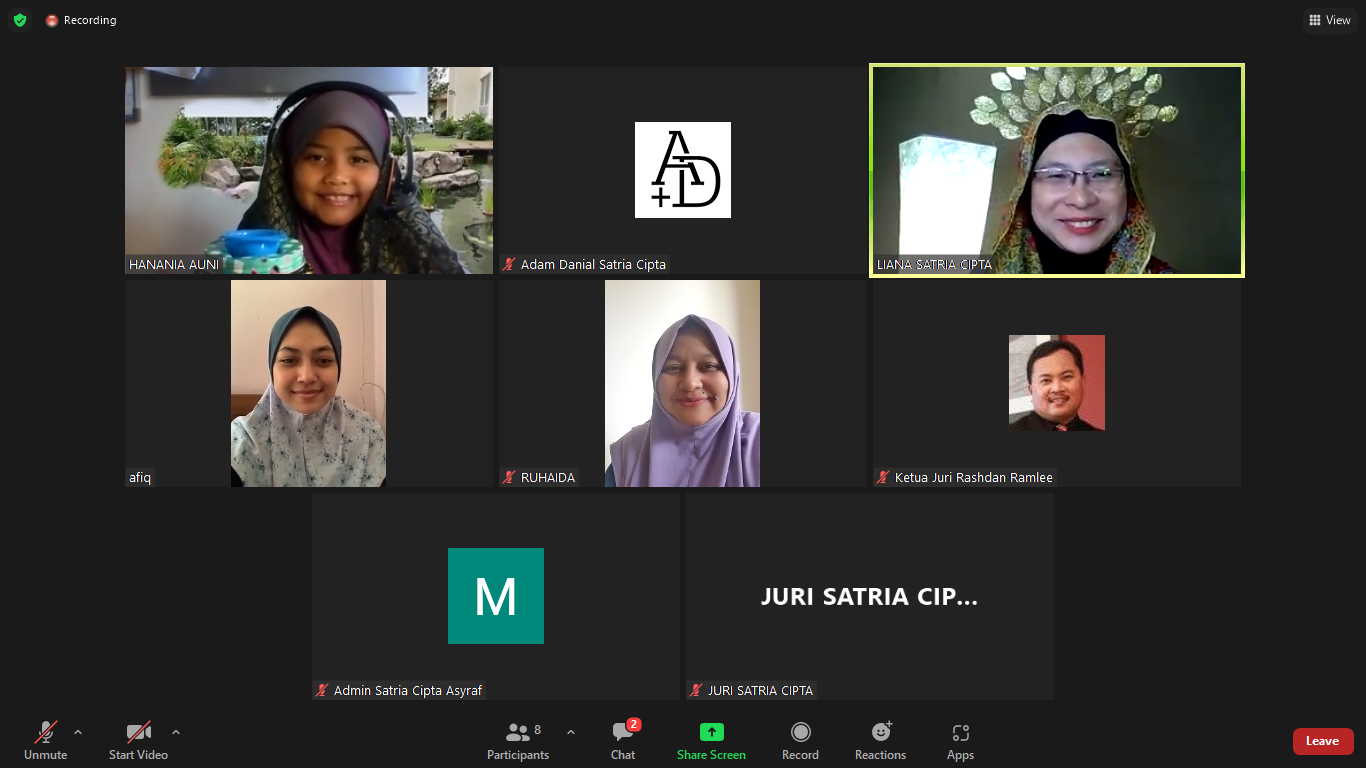Expand audio options arrow beside Unmute
1366x768 pixels.
[78, 732]
